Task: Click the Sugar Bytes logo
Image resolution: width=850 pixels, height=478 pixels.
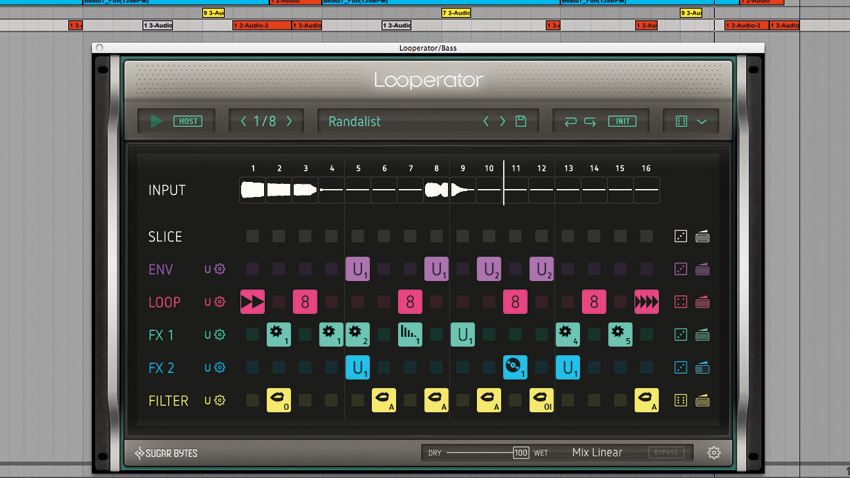Action: 166,453
